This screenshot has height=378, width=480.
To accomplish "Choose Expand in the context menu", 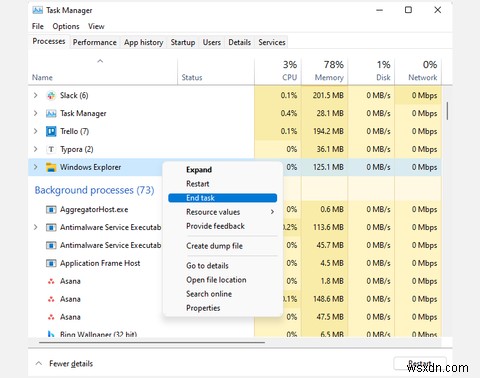I will point(223,170).
